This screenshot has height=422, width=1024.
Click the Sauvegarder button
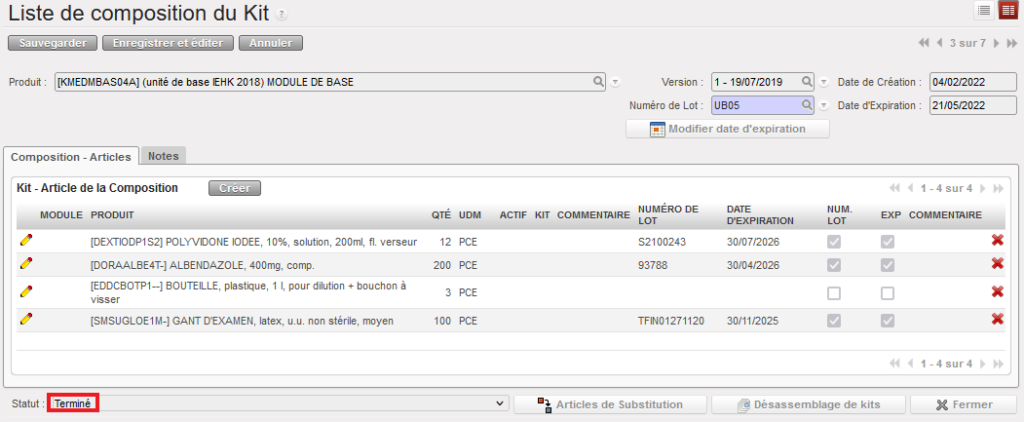pyautogui.click(x=53, y=43)
